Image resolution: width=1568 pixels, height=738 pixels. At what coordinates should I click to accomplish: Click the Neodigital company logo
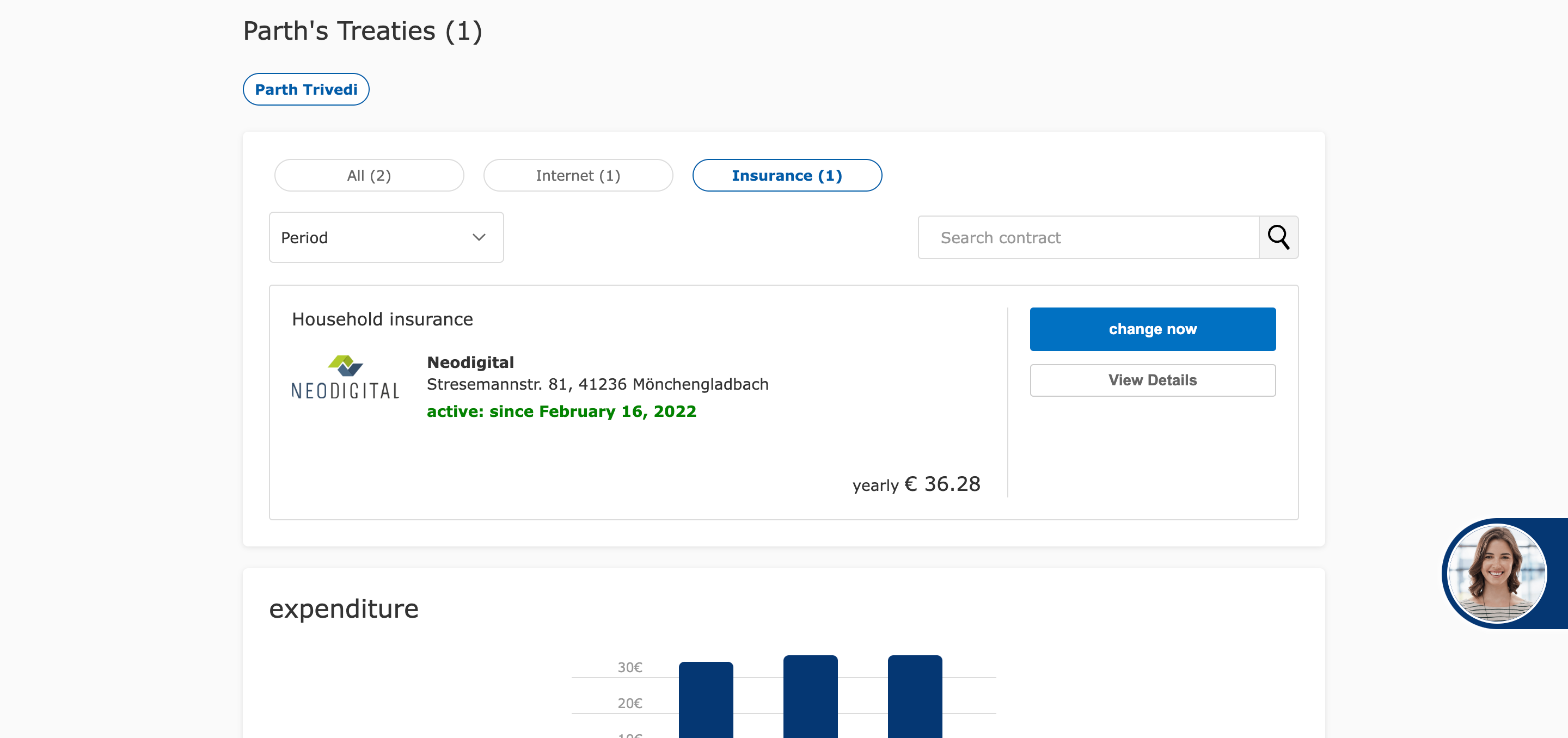pyautogui.click(x=345, y=377)
